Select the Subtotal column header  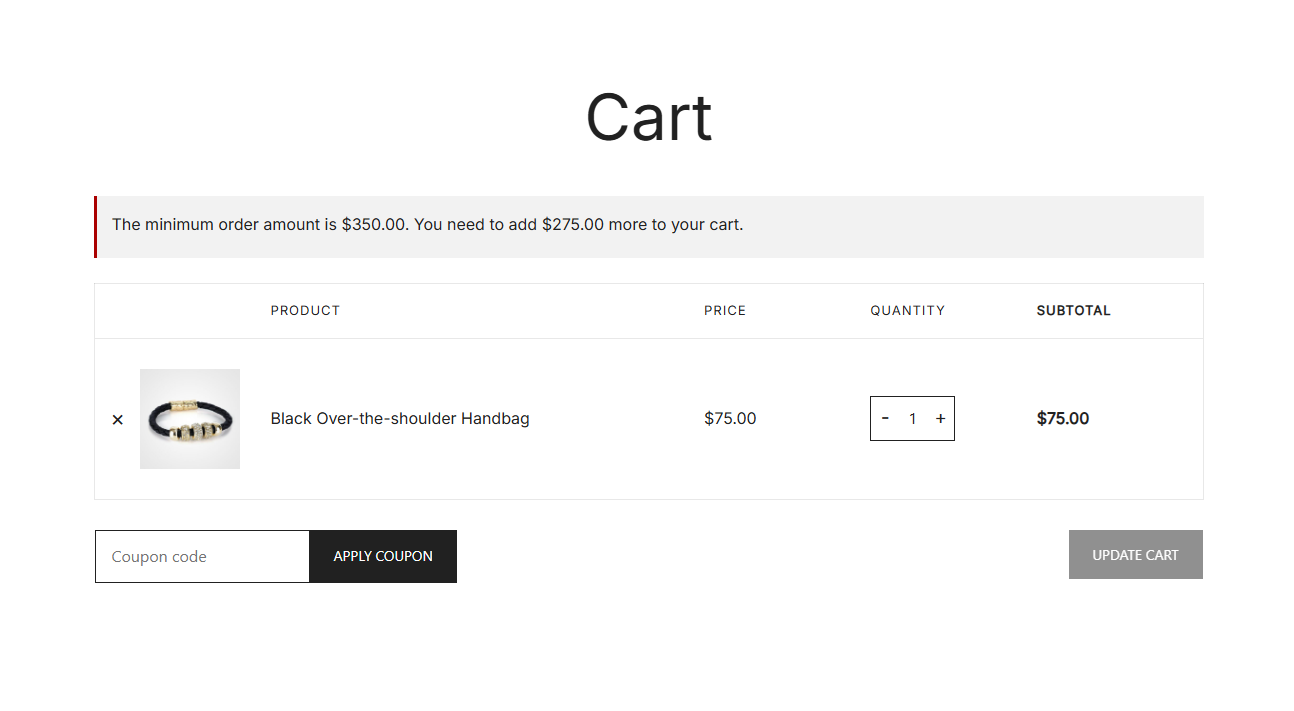1073,311
